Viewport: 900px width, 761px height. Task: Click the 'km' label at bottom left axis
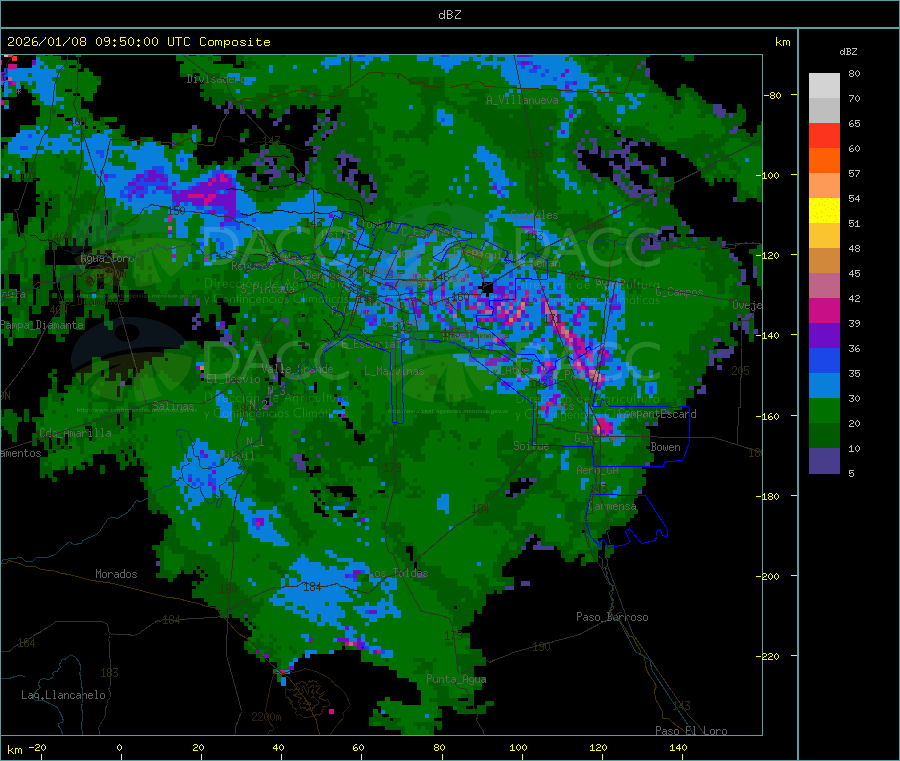(x=14, y=750)
